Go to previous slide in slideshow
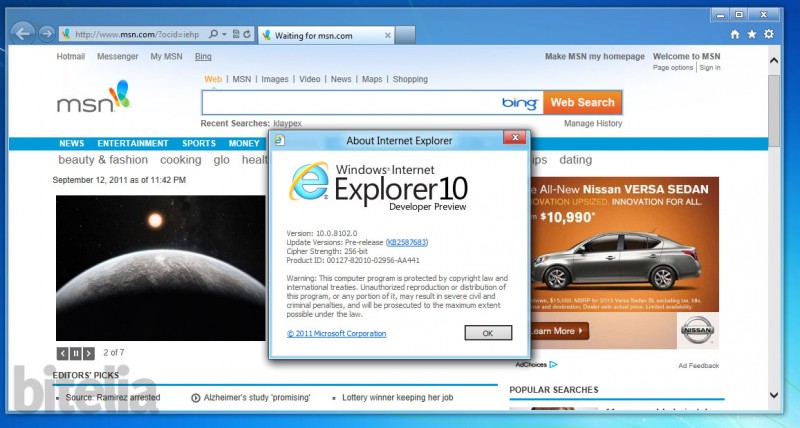The image size is (800, 428). coord(63,353)
